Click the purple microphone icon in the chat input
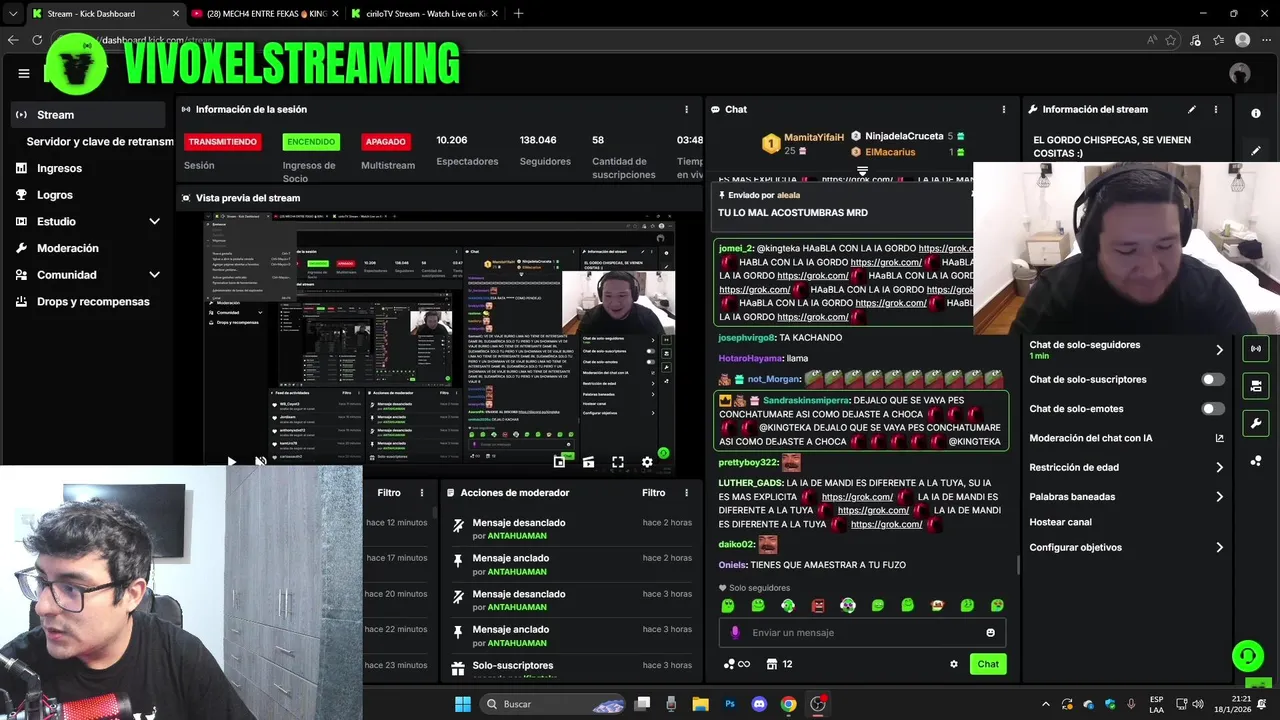The height and width of the screenshot is (720, 1280). tap(735, 632)
